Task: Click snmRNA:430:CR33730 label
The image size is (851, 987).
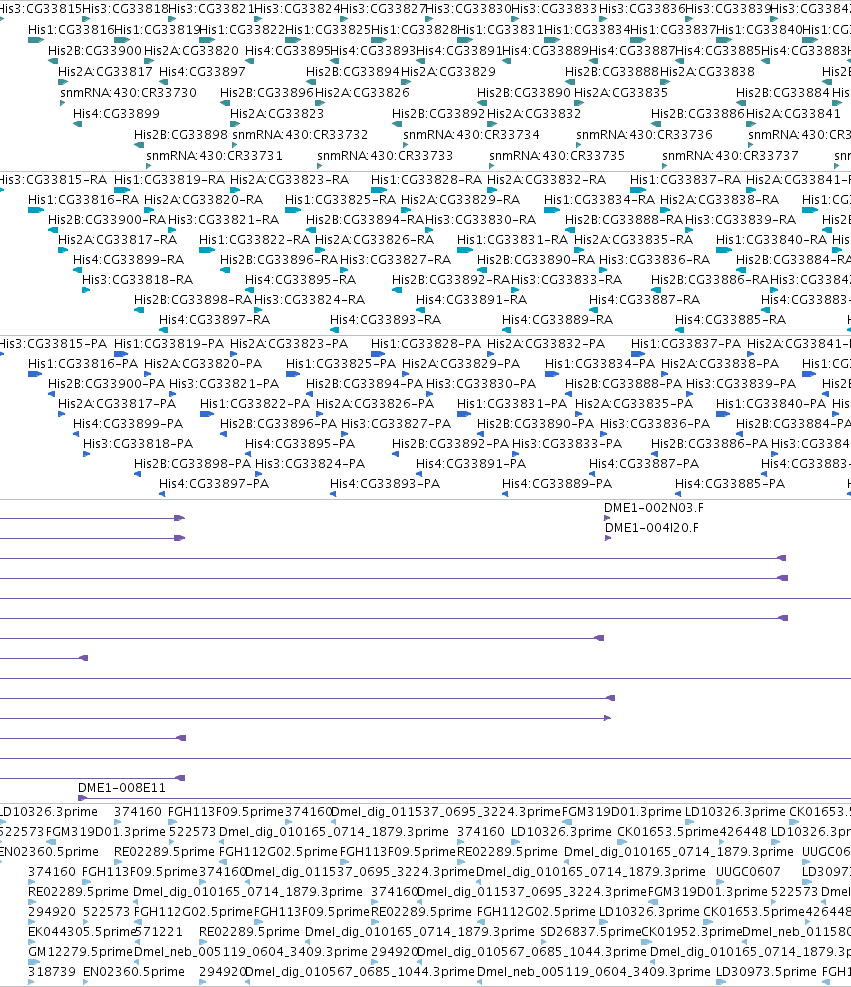Action: coord(128,93)
